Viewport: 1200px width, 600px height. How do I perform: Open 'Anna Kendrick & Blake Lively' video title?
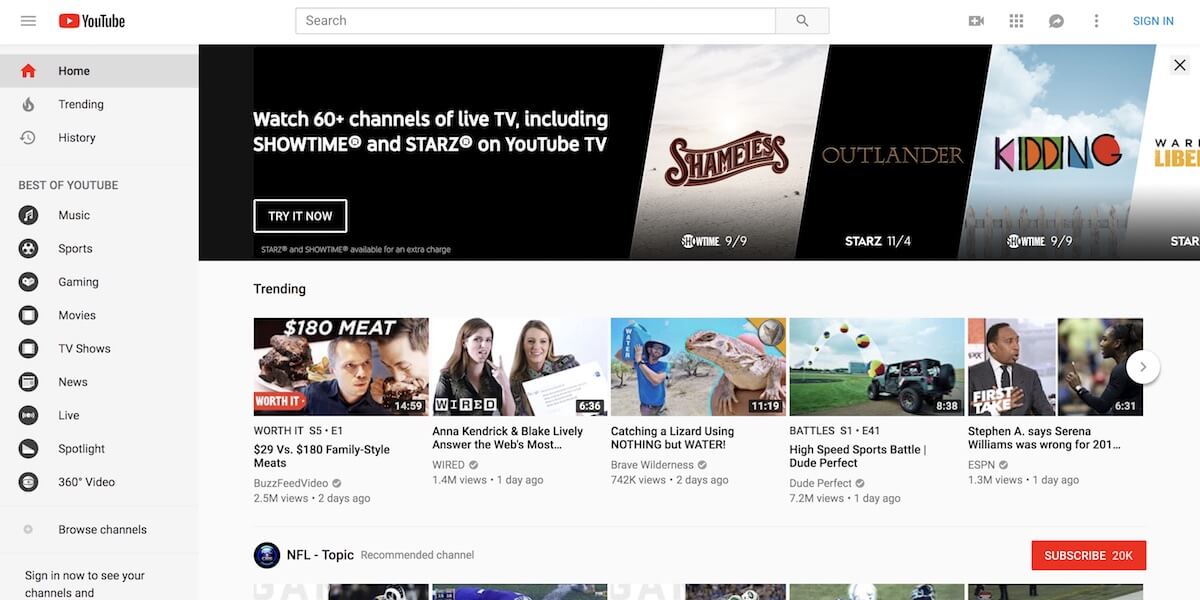point(508,438)
